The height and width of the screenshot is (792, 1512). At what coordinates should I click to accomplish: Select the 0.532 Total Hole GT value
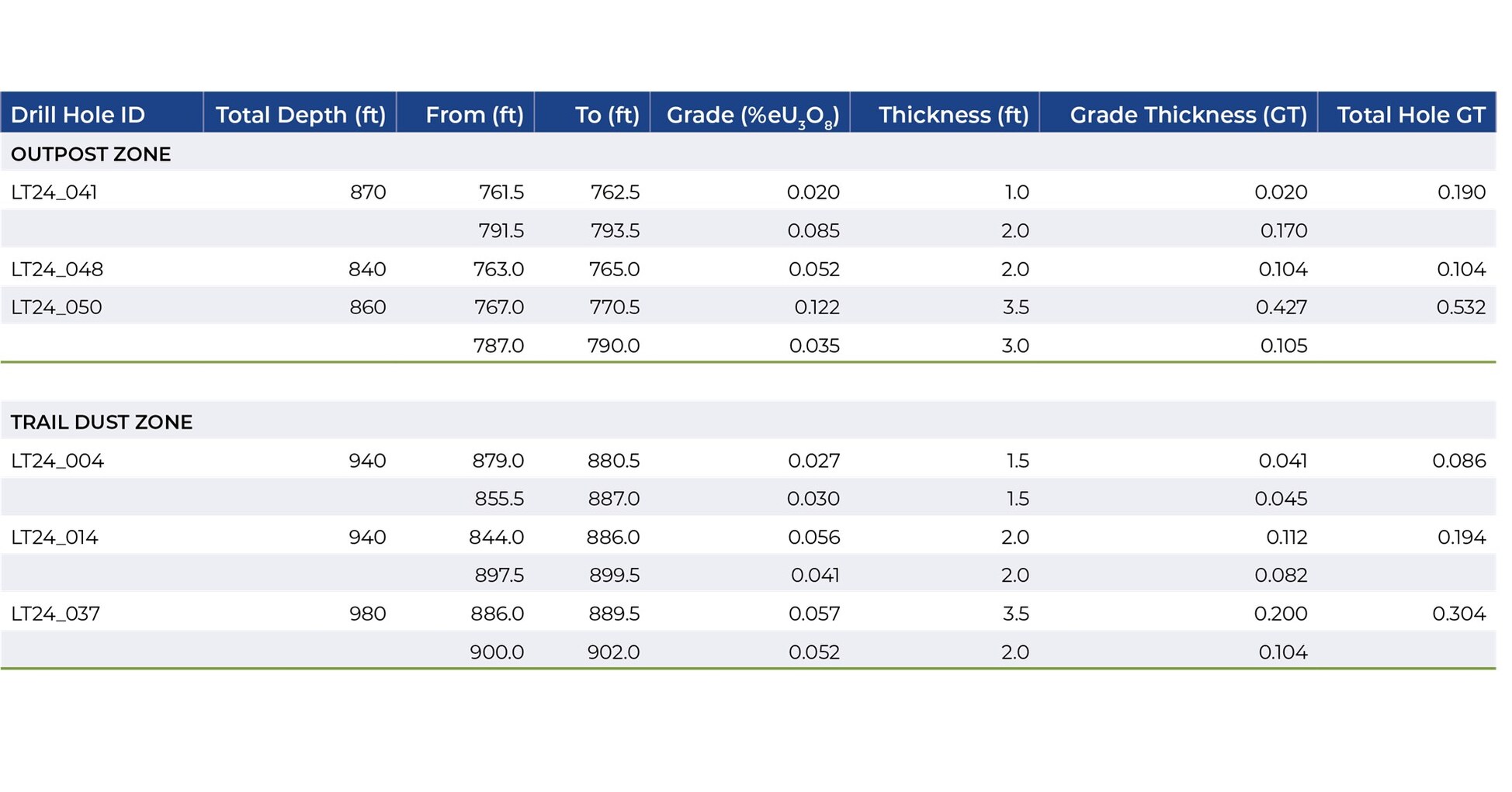coord(1460,307)
